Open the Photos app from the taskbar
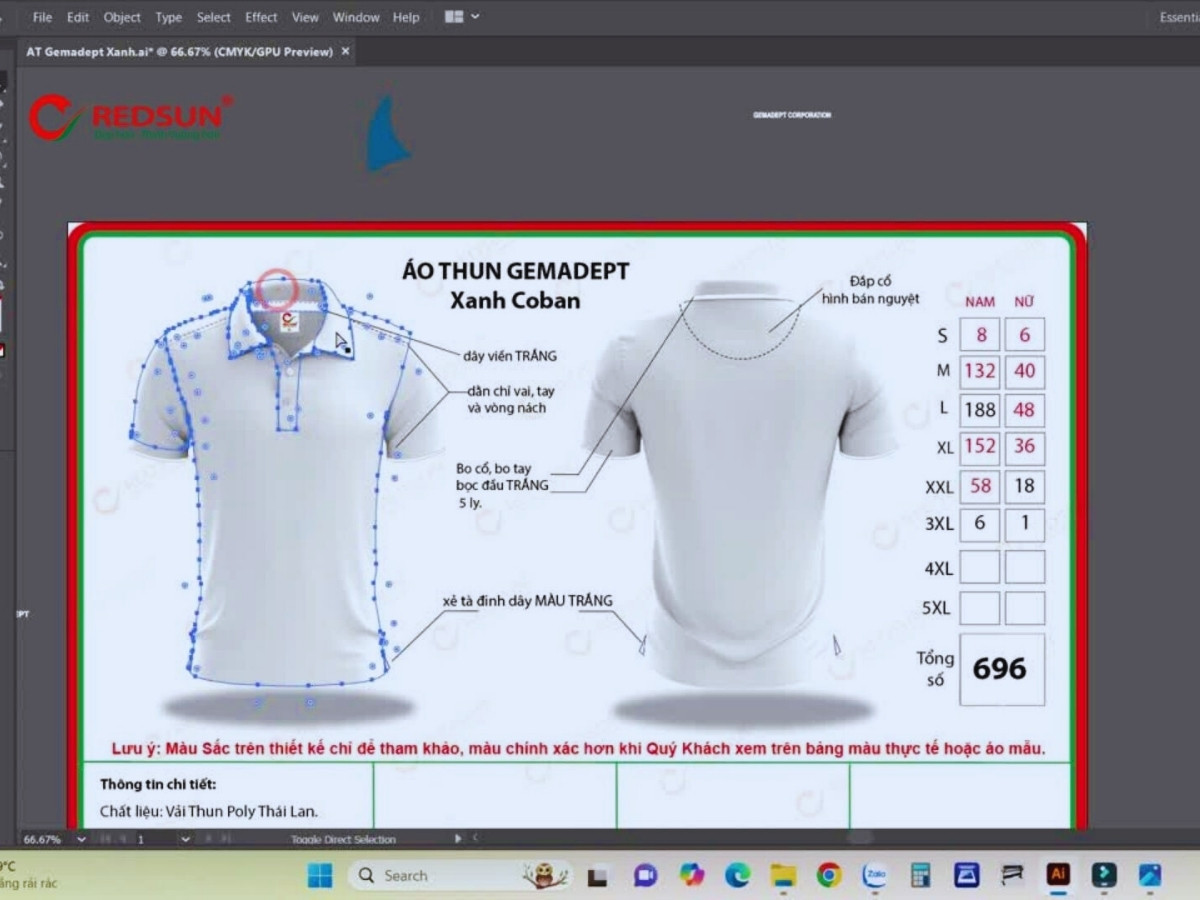This screenshot has height=900, width=1200. (1149, 875)
